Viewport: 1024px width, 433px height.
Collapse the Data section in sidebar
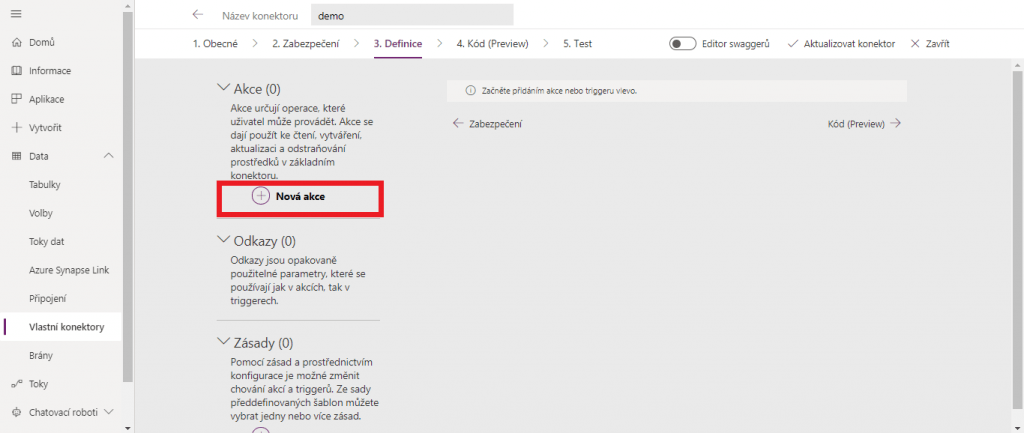tap(109, 156)
